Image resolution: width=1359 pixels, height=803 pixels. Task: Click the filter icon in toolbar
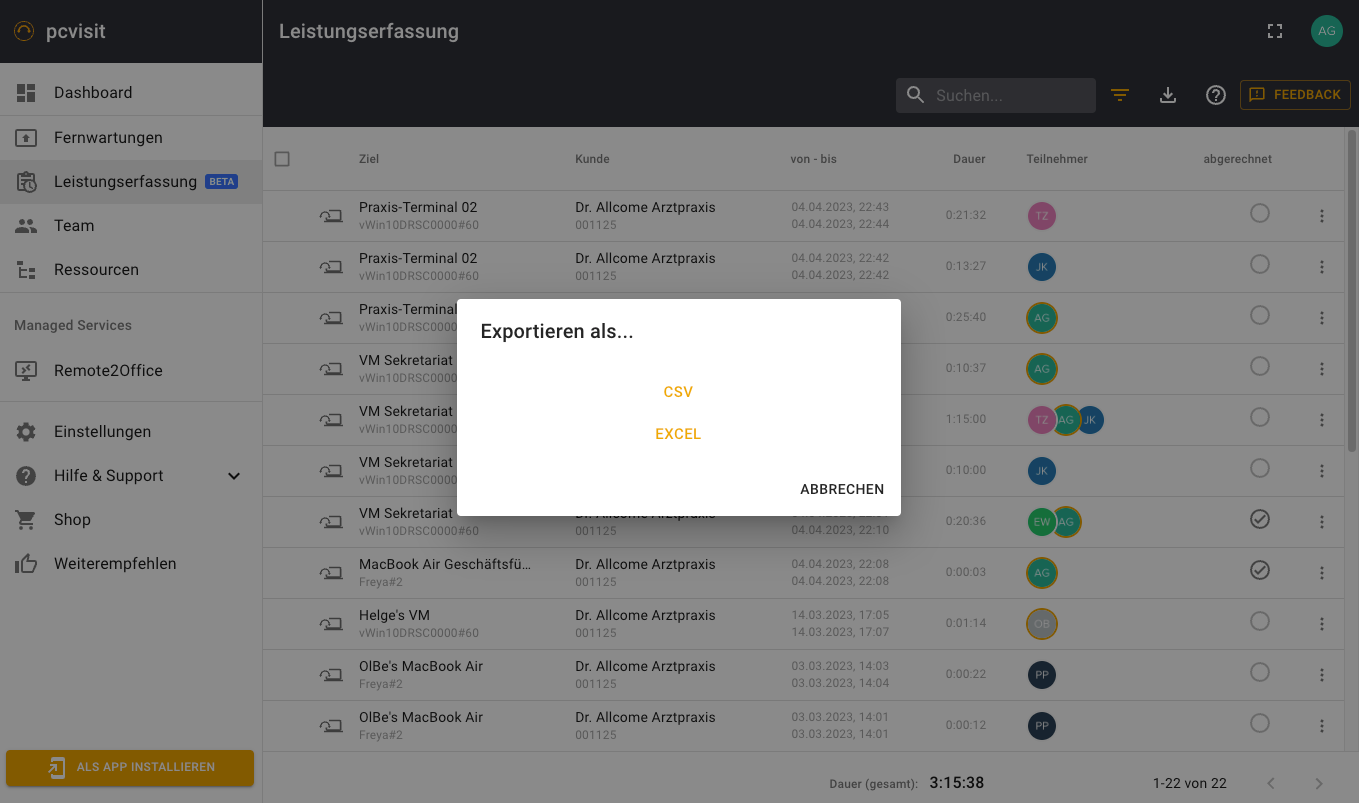click(1120, 95)
